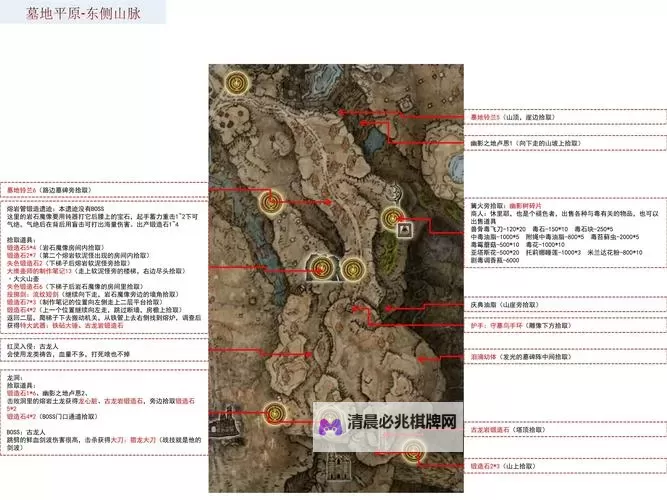667x500 pixels.
Task: Select the note 红灵入侵：古龙人
Action: pos(32,347)
